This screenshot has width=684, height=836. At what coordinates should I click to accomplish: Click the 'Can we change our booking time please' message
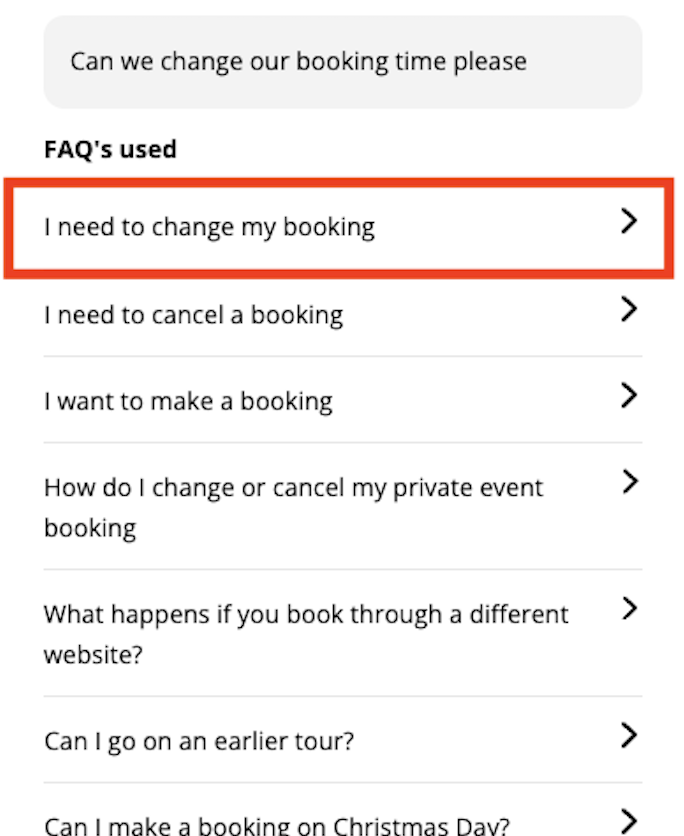[x=299, y=62]
